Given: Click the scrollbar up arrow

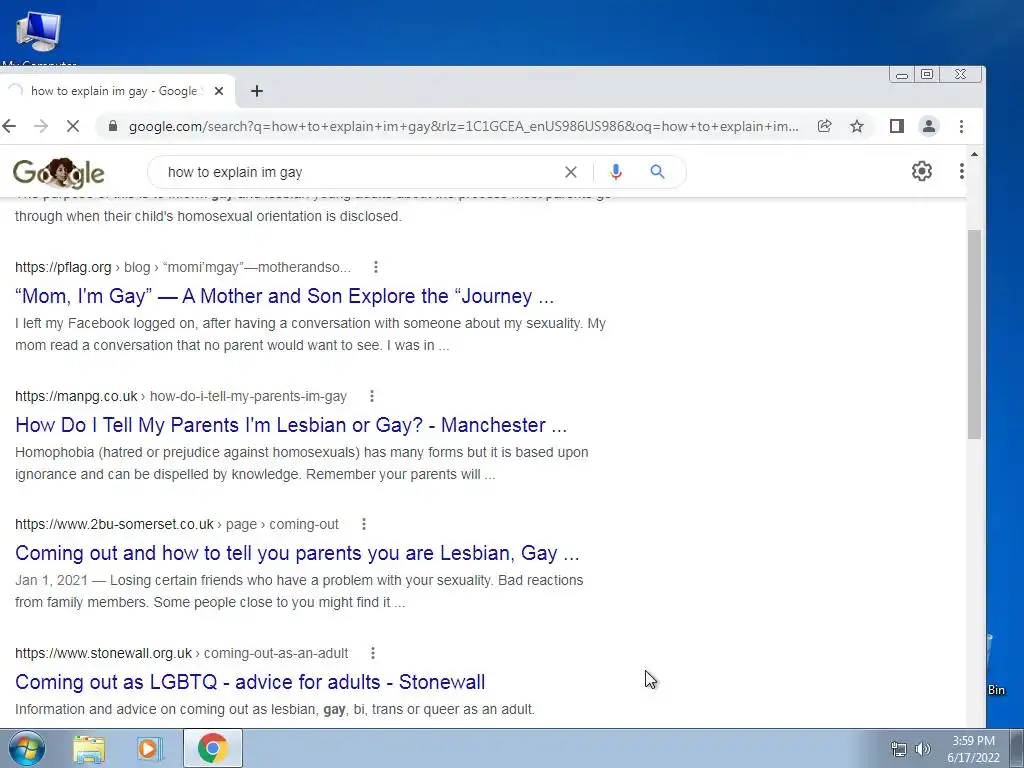Looking at the screenshot, I should (974, 155).
